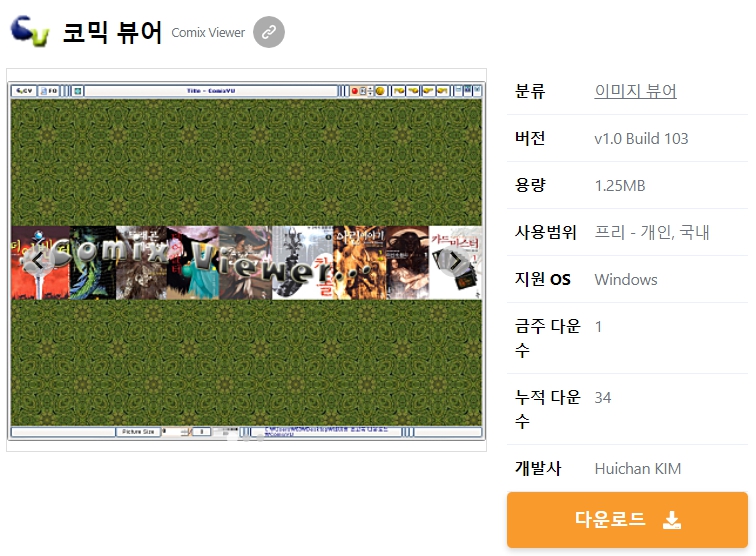Click the cumulative downloads value '34'
This screenshot has height=556, width=756.
point(602,398)
